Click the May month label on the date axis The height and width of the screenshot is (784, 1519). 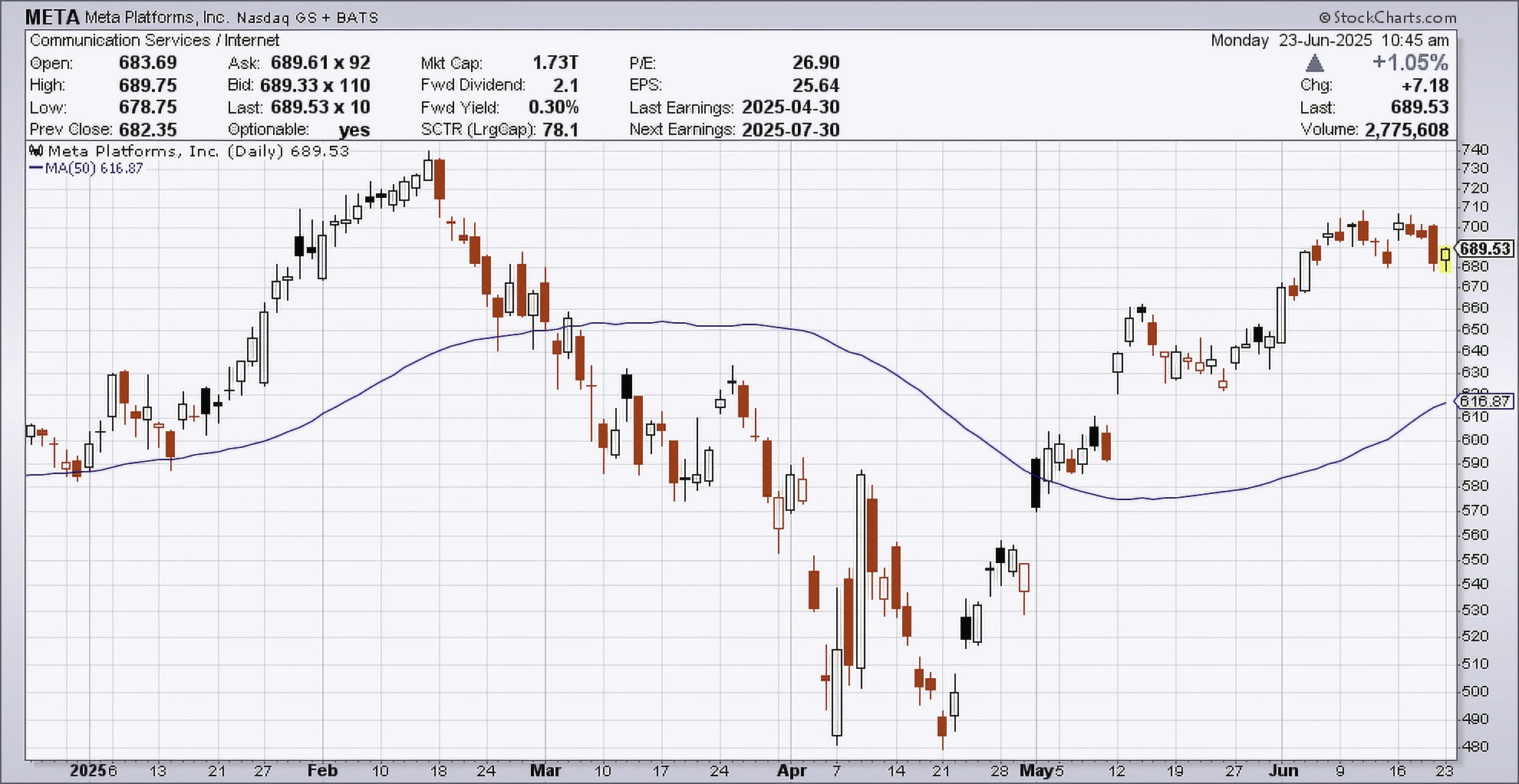1036,770
